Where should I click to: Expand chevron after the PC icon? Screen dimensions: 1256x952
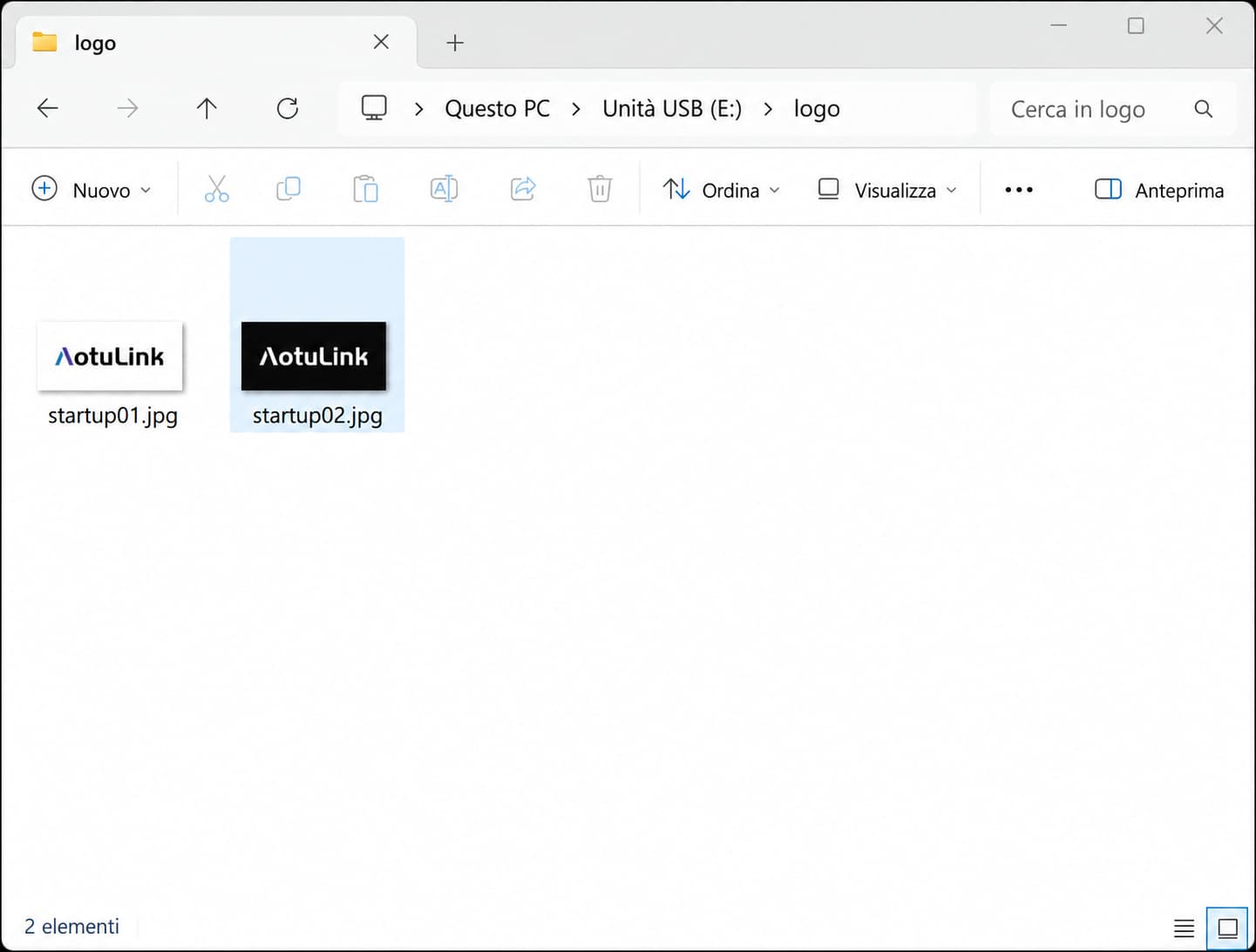419,109
